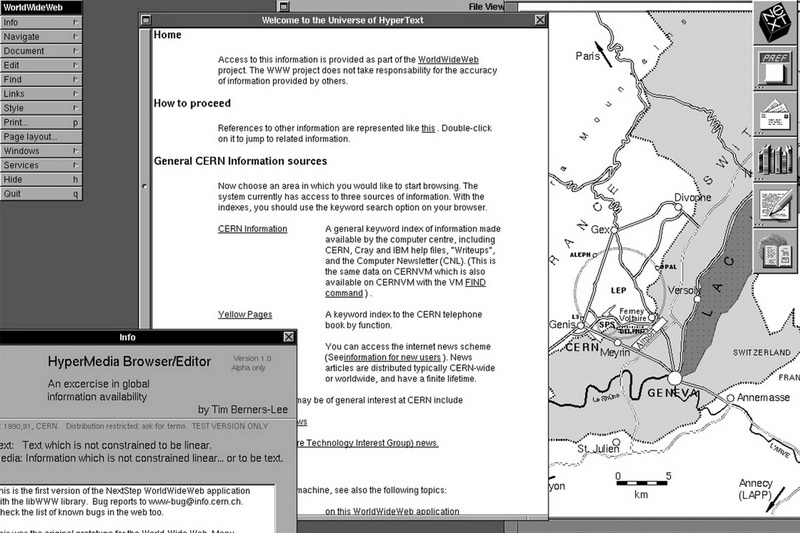Click the 'How to proceed' heading

click(x=192, y=104)
